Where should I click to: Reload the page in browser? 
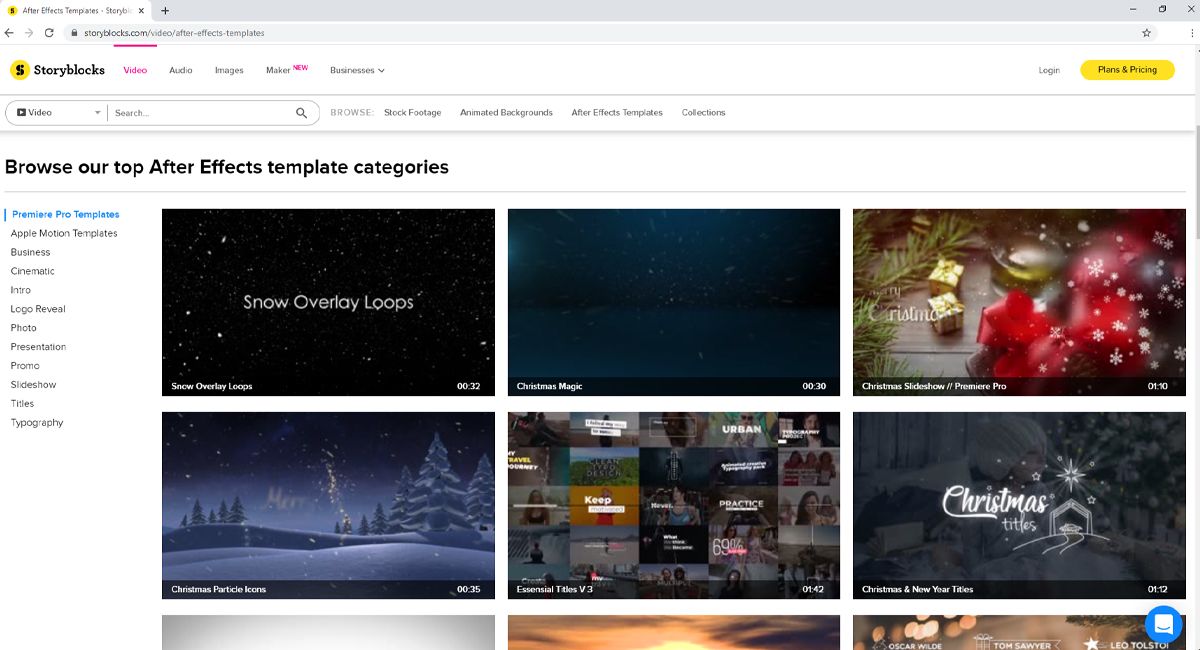pyautogui.click(x=49, y=33)
